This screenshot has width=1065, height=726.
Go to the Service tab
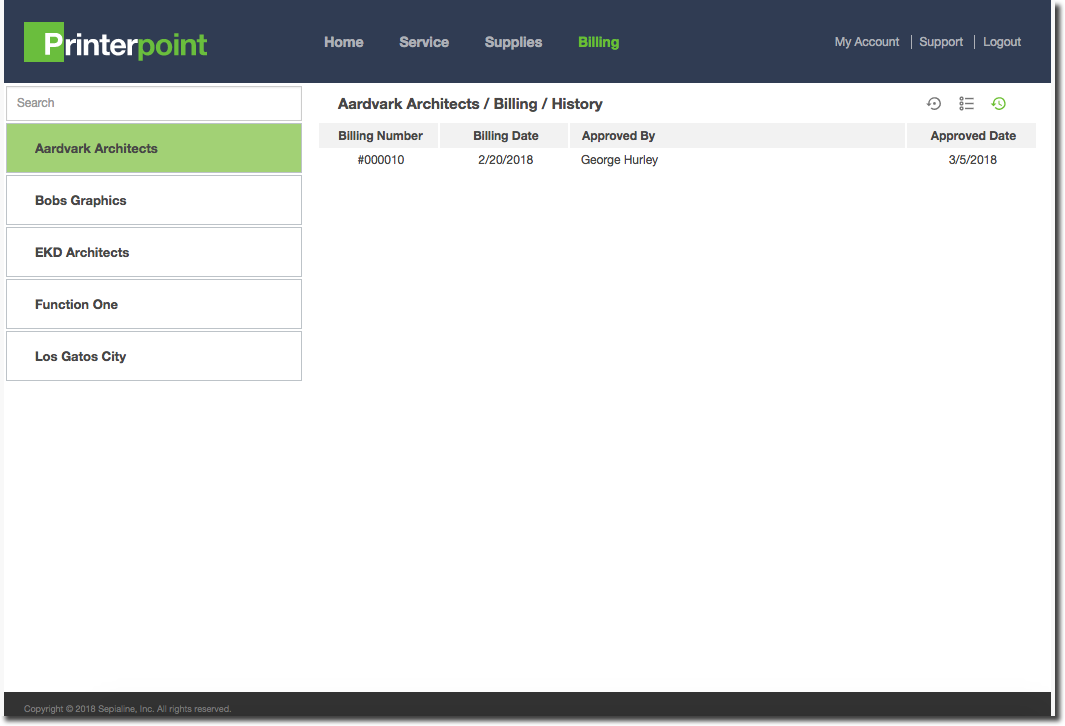pyautogui.click(x=424, y=42)
